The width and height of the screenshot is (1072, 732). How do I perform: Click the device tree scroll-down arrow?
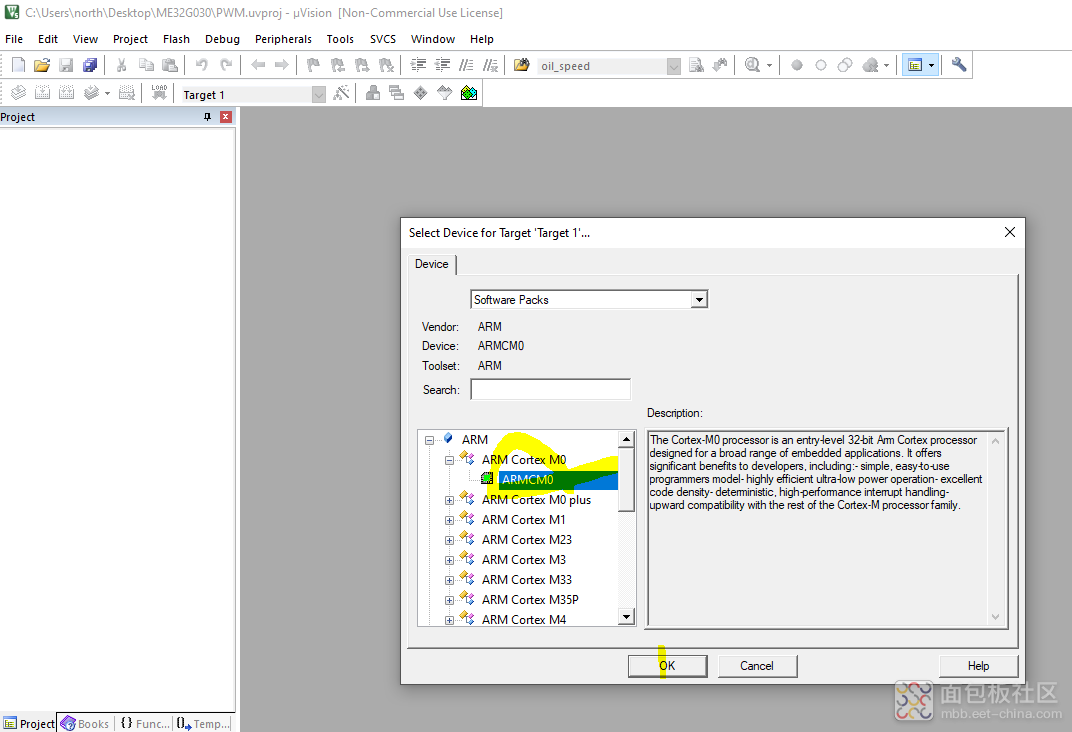click(626, 616)
